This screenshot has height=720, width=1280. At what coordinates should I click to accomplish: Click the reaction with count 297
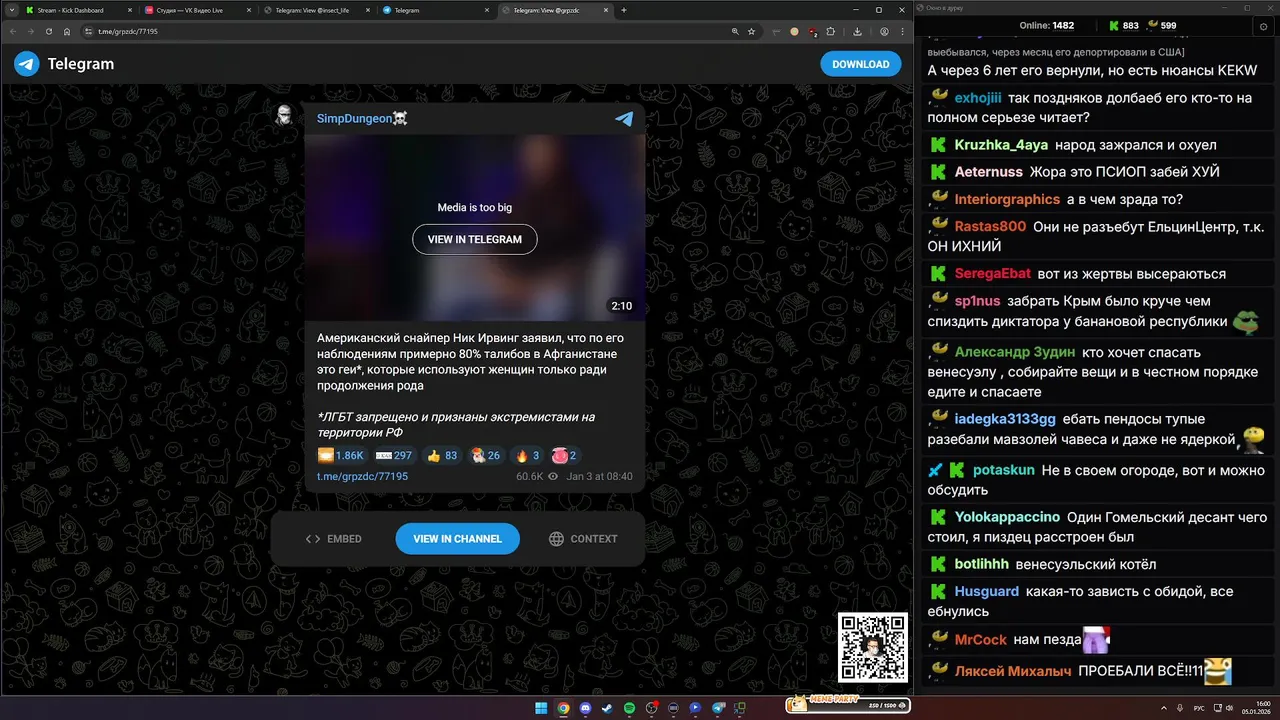393,455
